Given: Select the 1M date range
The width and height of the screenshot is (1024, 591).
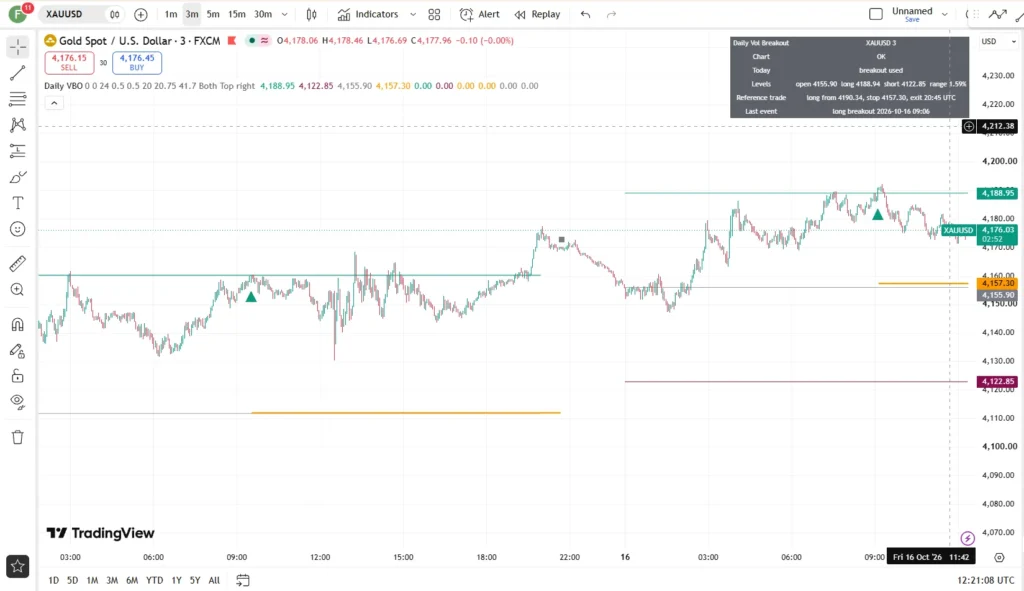Looking at the screenshot, I should tap(92, 580).
